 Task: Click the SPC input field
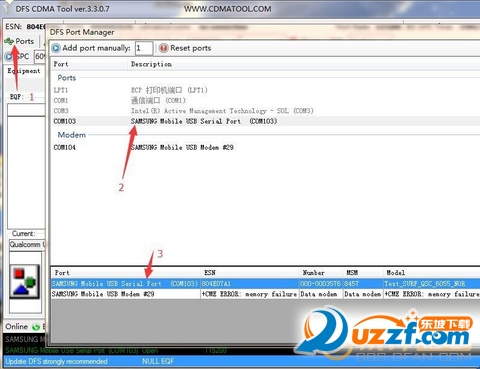[40, 56]
